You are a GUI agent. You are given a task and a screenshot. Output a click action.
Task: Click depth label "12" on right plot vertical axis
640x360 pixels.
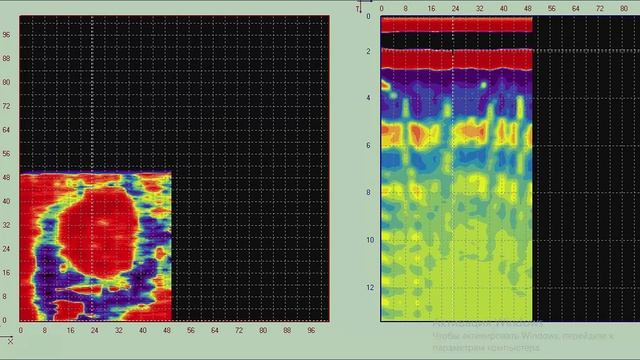click(370, 287)
